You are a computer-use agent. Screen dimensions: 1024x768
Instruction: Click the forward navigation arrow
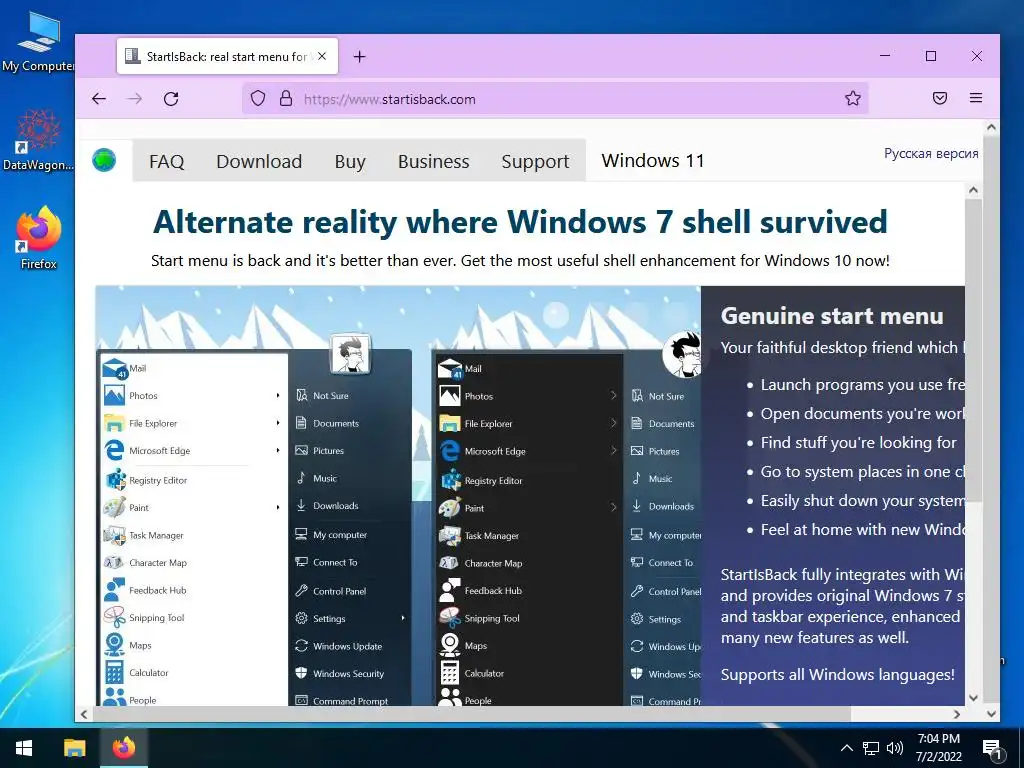[x=135, y=99]
